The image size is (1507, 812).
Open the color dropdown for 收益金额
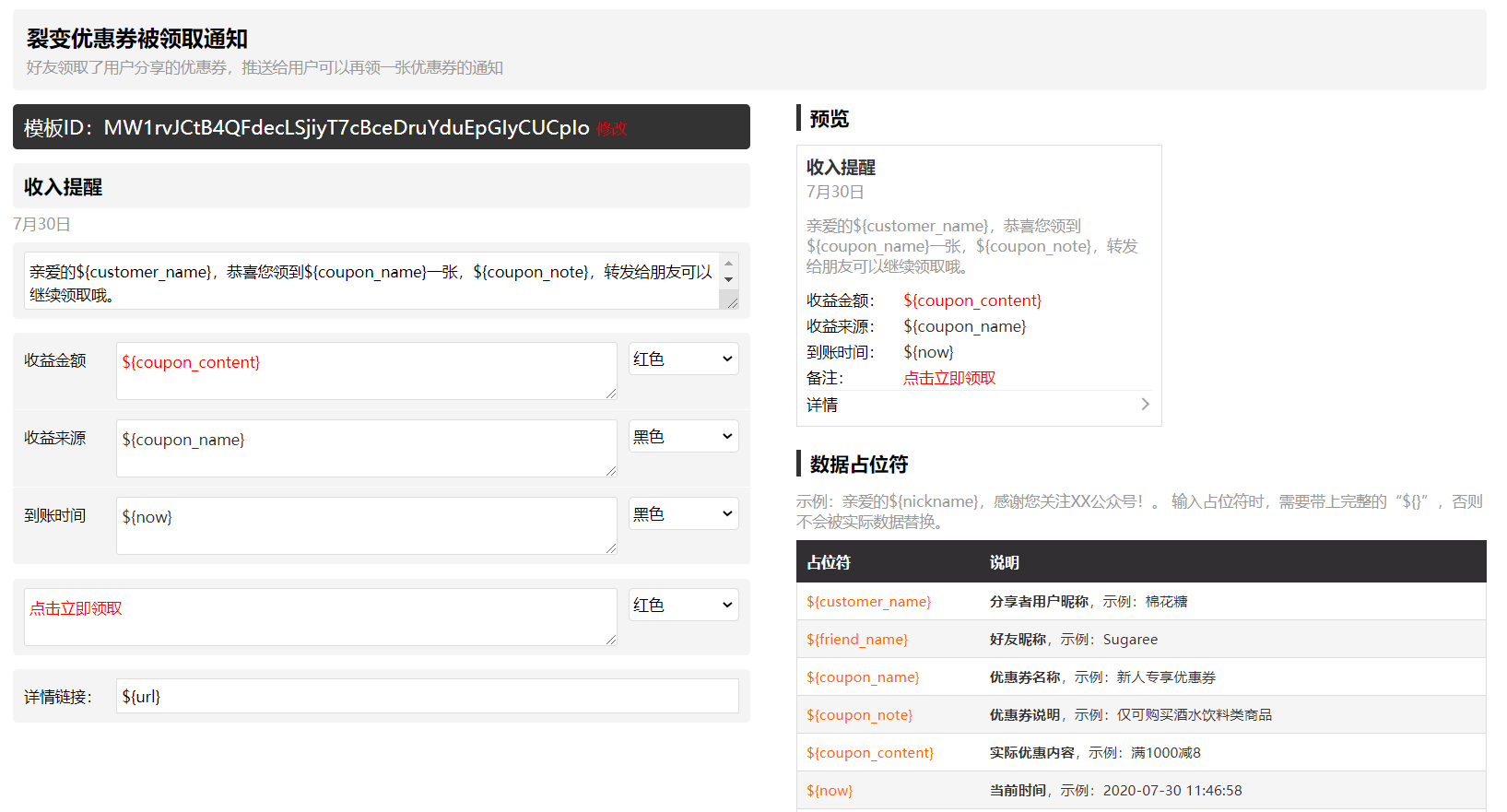(683, 359)
